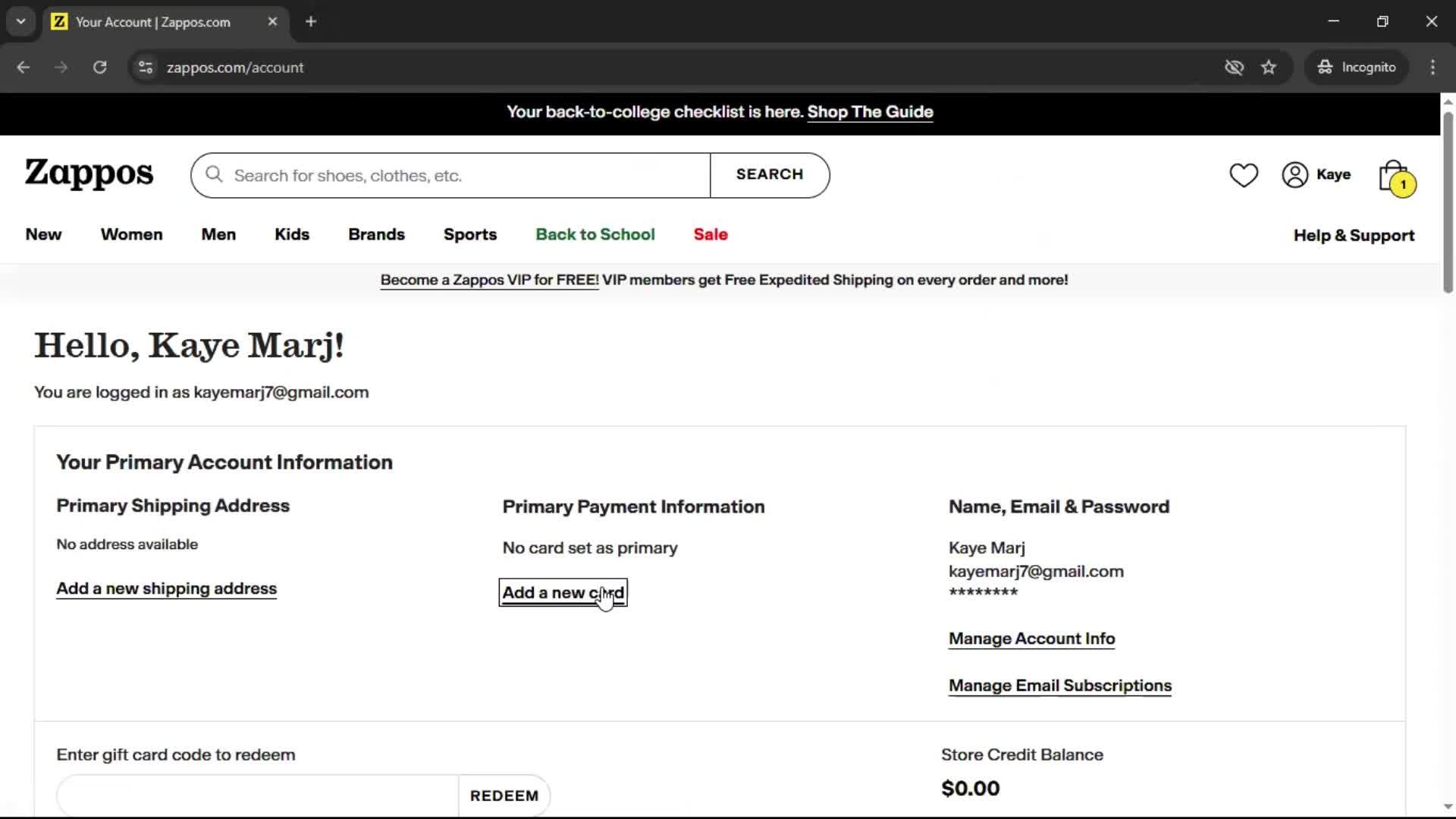Open Chrome three-dot menu
This screenshot has width=1456, height=819.
click(x=1432, y=67)
